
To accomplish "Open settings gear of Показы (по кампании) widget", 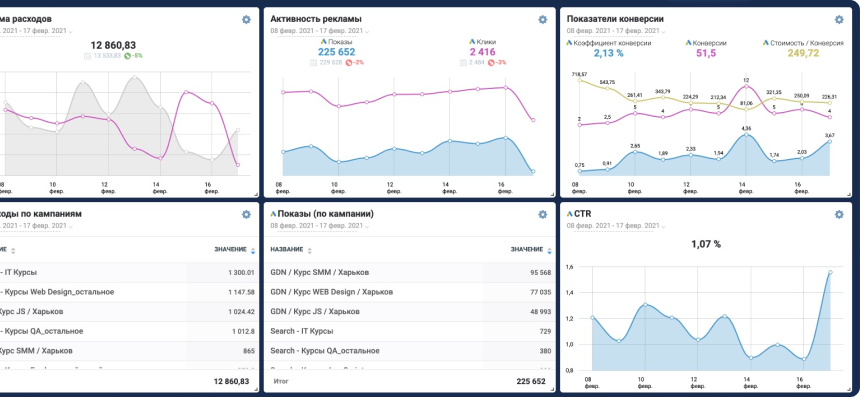I will coord(542,214).
